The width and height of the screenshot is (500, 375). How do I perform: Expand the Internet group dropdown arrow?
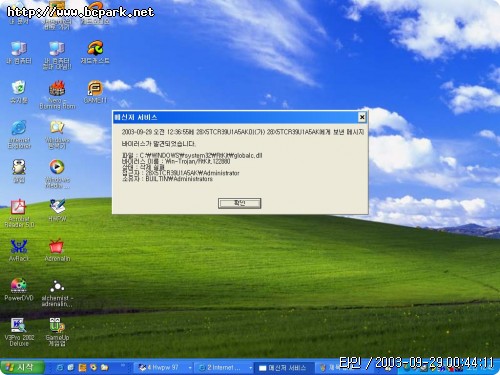(x=250, y=368)
